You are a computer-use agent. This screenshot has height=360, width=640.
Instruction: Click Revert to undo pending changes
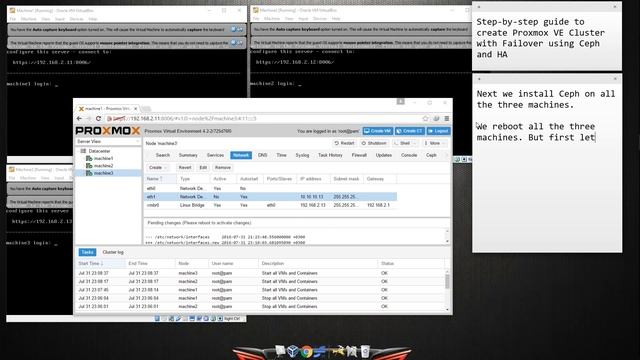point(185,167)
